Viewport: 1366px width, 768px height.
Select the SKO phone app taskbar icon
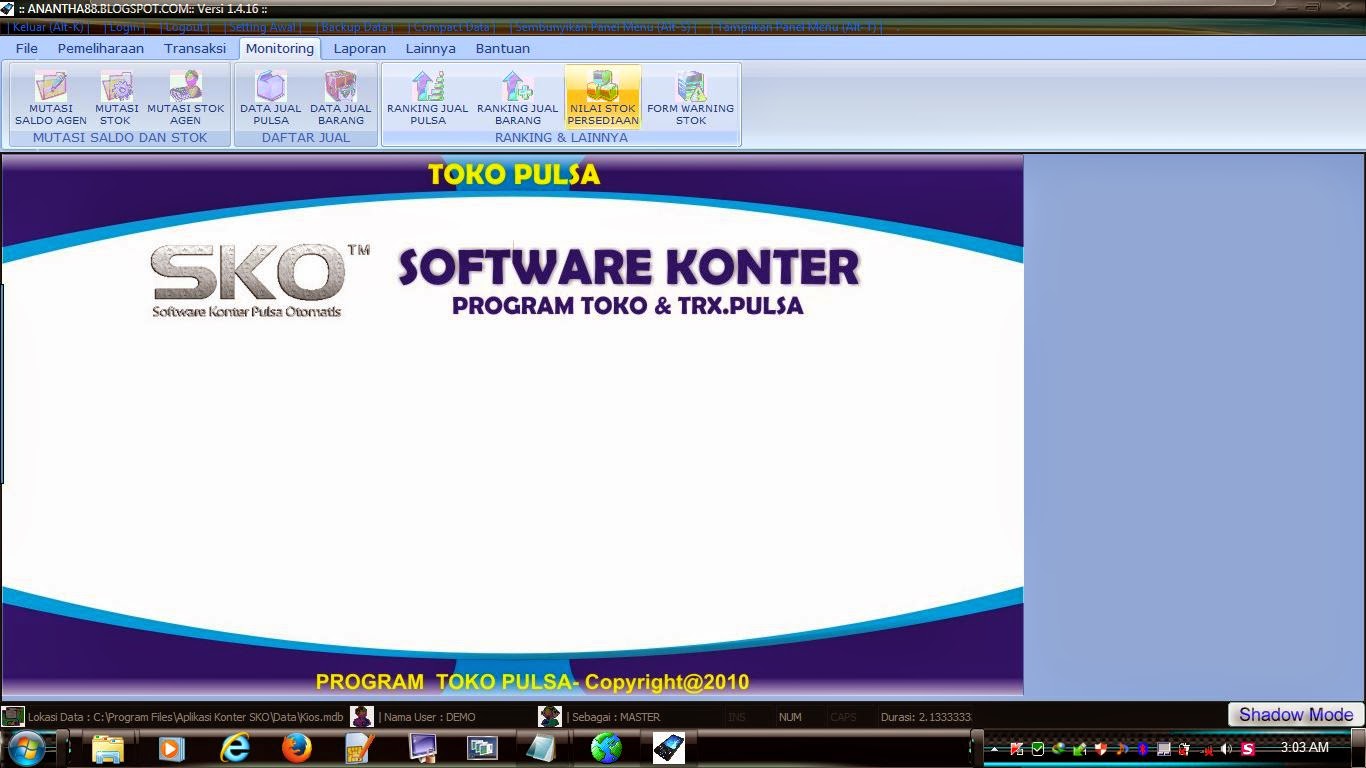[669, 748]
